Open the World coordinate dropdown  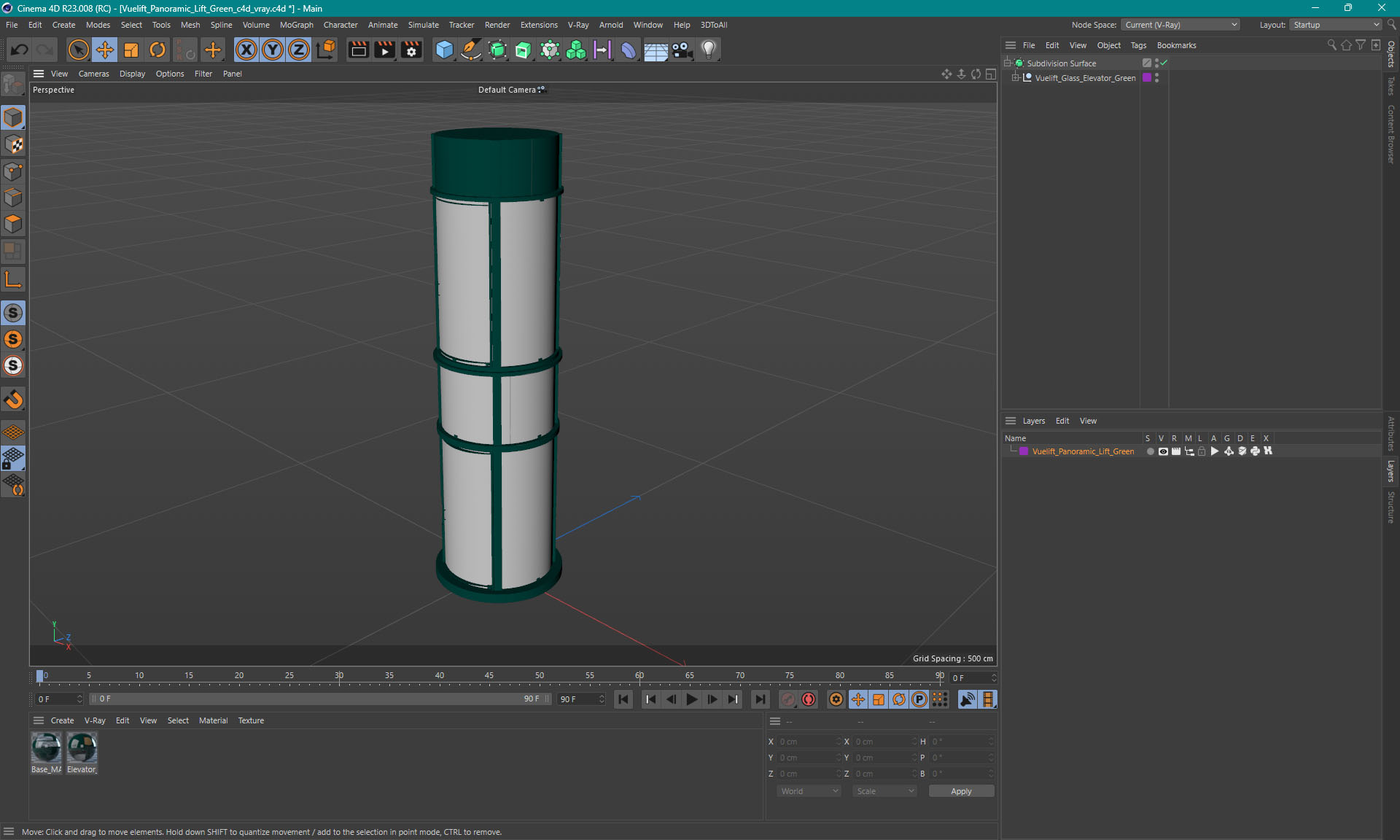click(809, 791)
